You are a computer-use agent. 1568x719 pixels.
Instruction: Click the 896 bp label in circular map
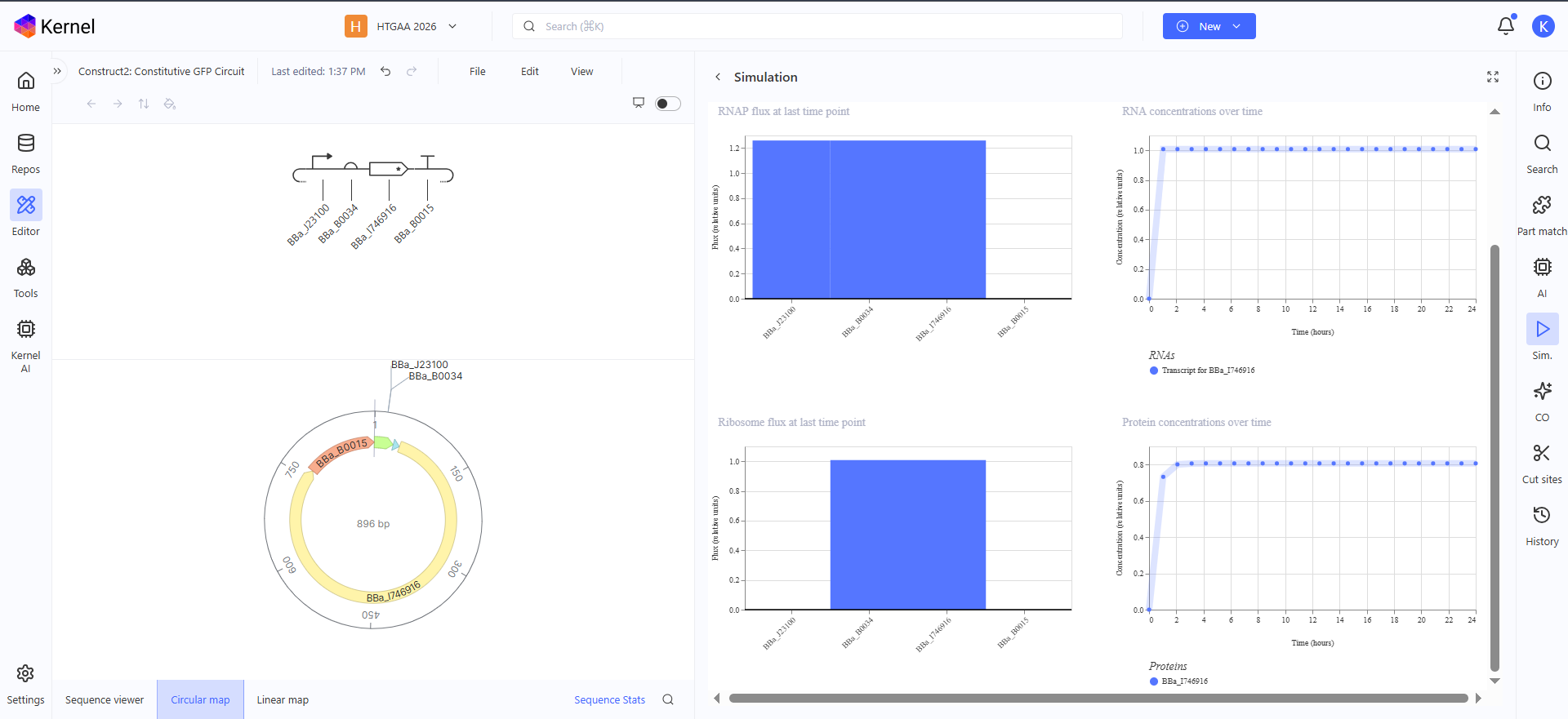(x=373, y=524)
